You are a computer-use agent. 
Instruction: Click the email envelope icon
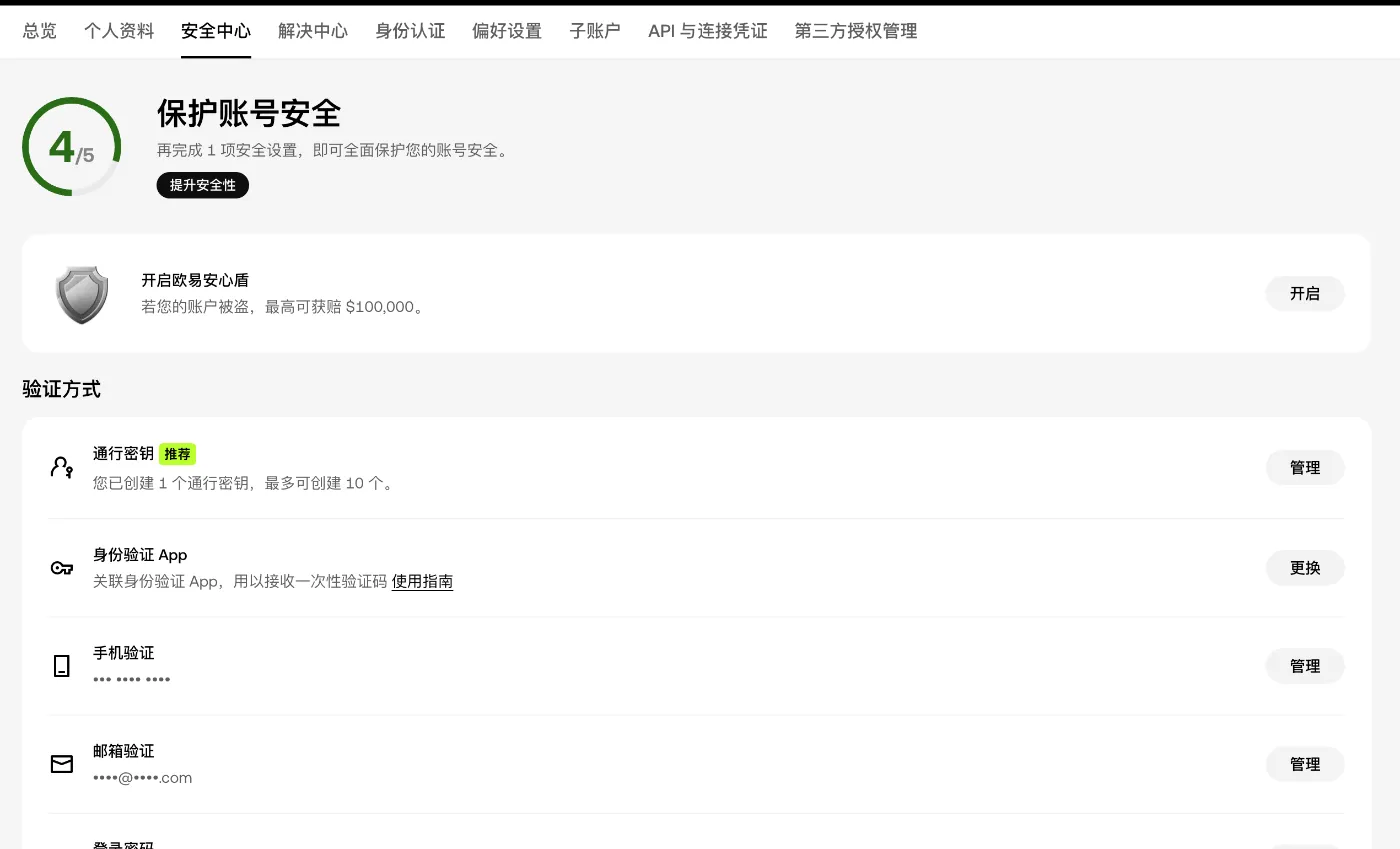62,764
